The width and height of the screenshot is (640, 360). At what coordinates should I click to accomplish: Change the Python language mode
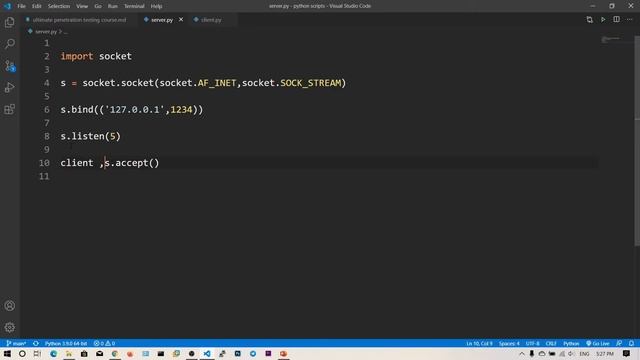571,343
